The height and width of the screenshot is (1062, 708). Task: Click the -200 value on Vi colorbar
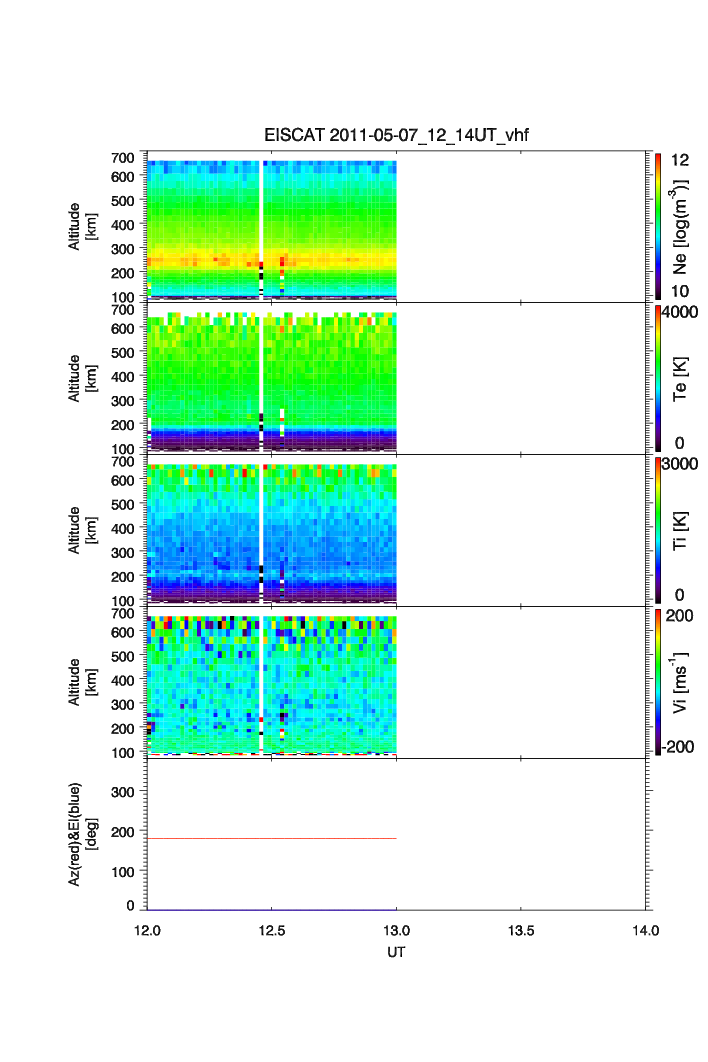pos(678,746)
